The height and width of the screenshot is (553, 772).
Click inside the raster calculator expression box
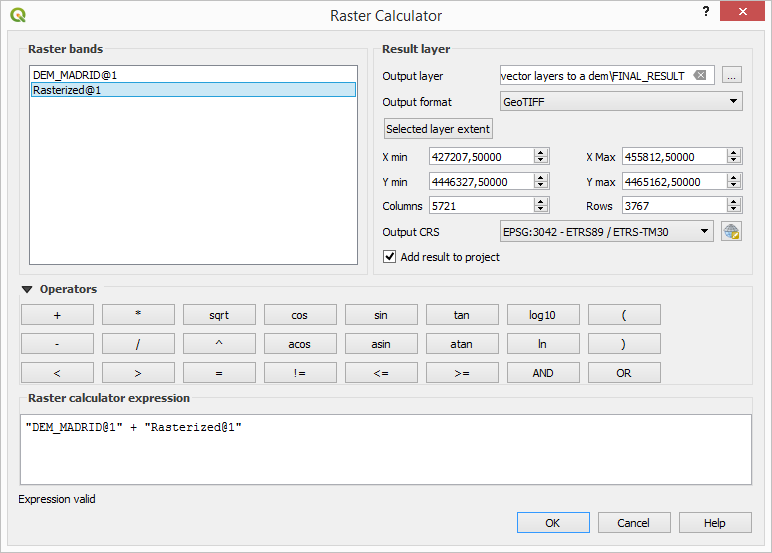tap(385, 450)
